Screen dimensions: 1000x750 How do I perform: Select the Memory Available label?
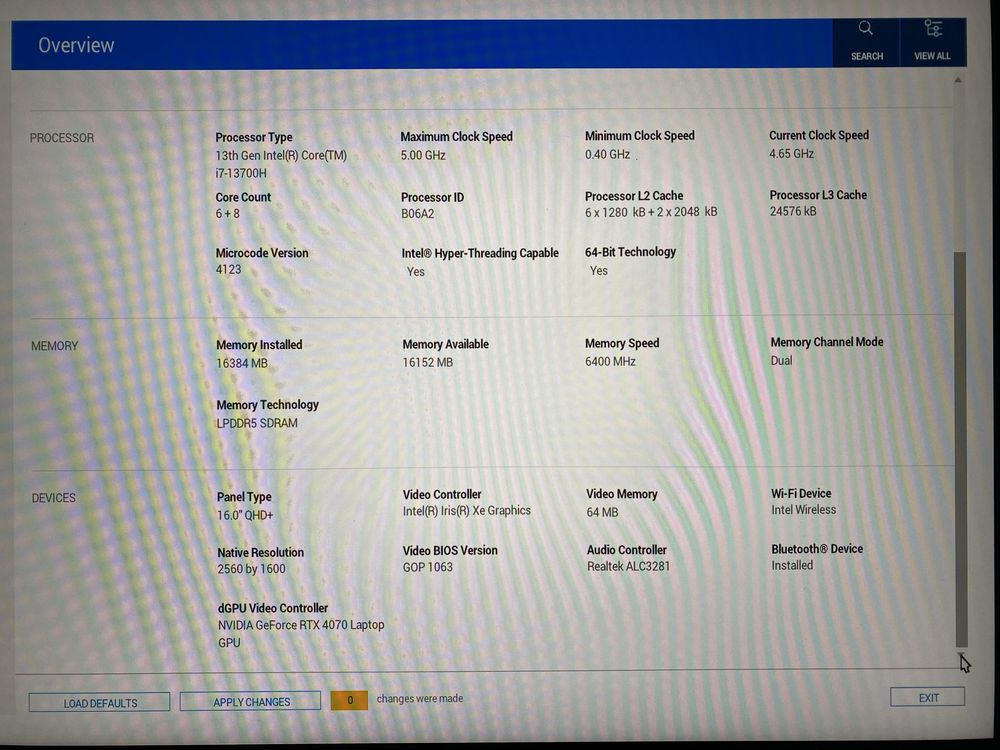(445, 344)
